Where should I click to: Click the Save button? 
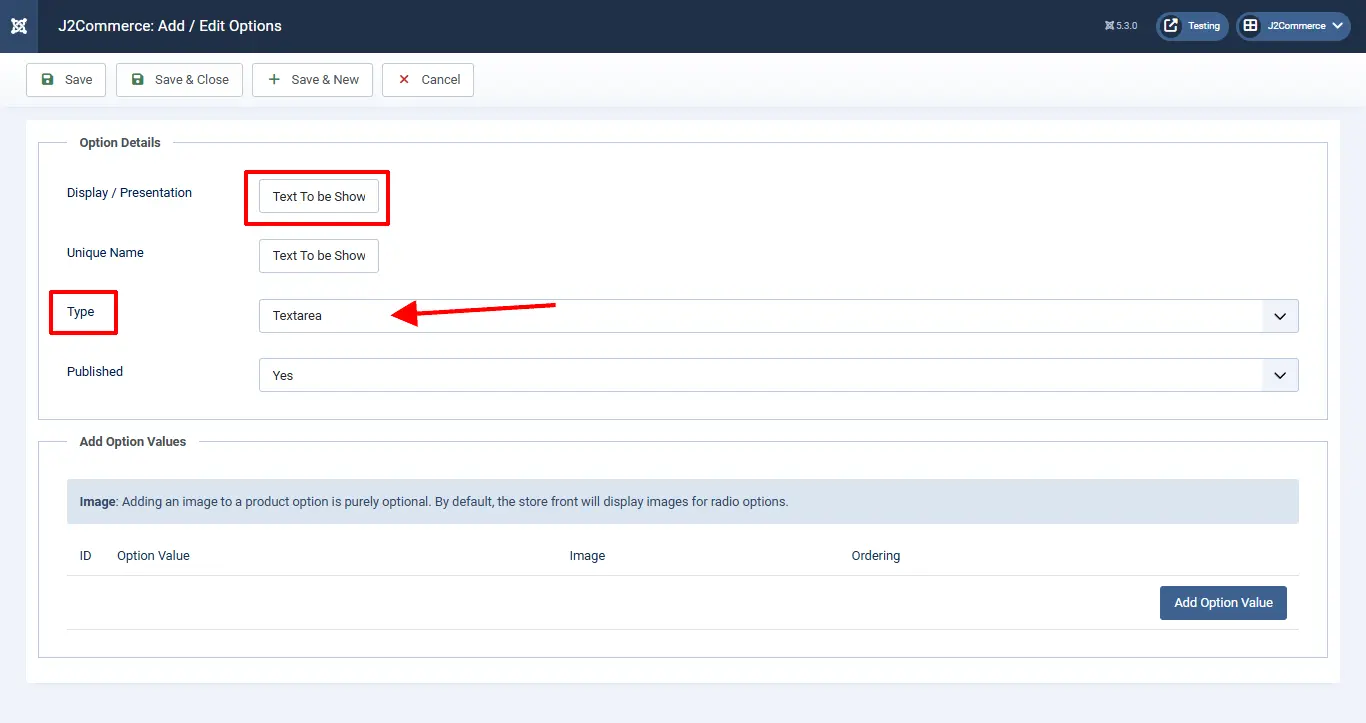click(x=66, y=80)
